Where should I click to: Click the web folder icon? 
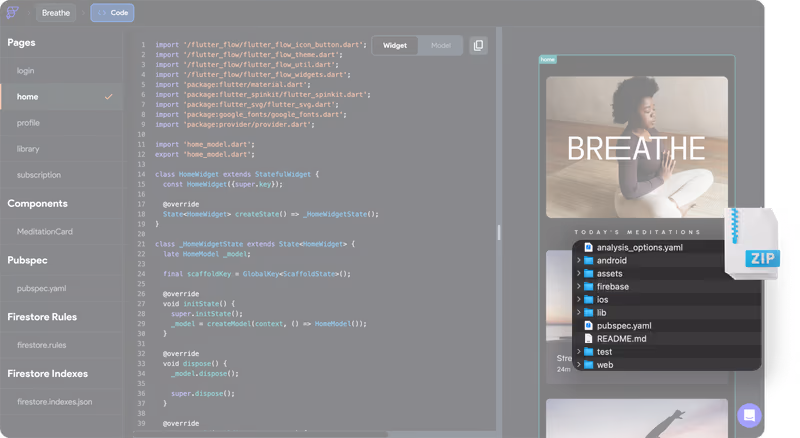588,364
